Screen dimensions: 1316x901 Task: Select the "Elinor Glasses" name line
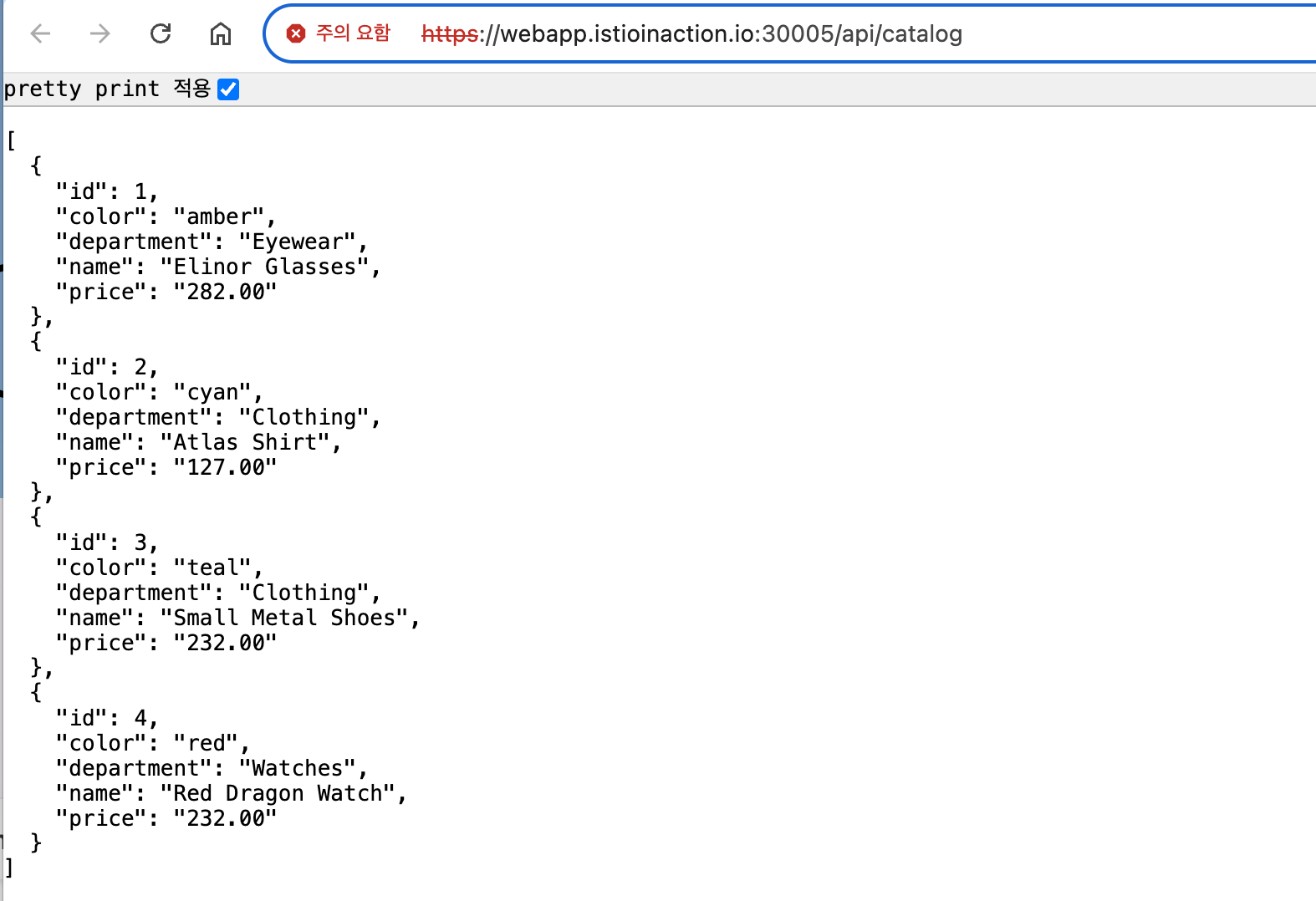click(218, 267)
